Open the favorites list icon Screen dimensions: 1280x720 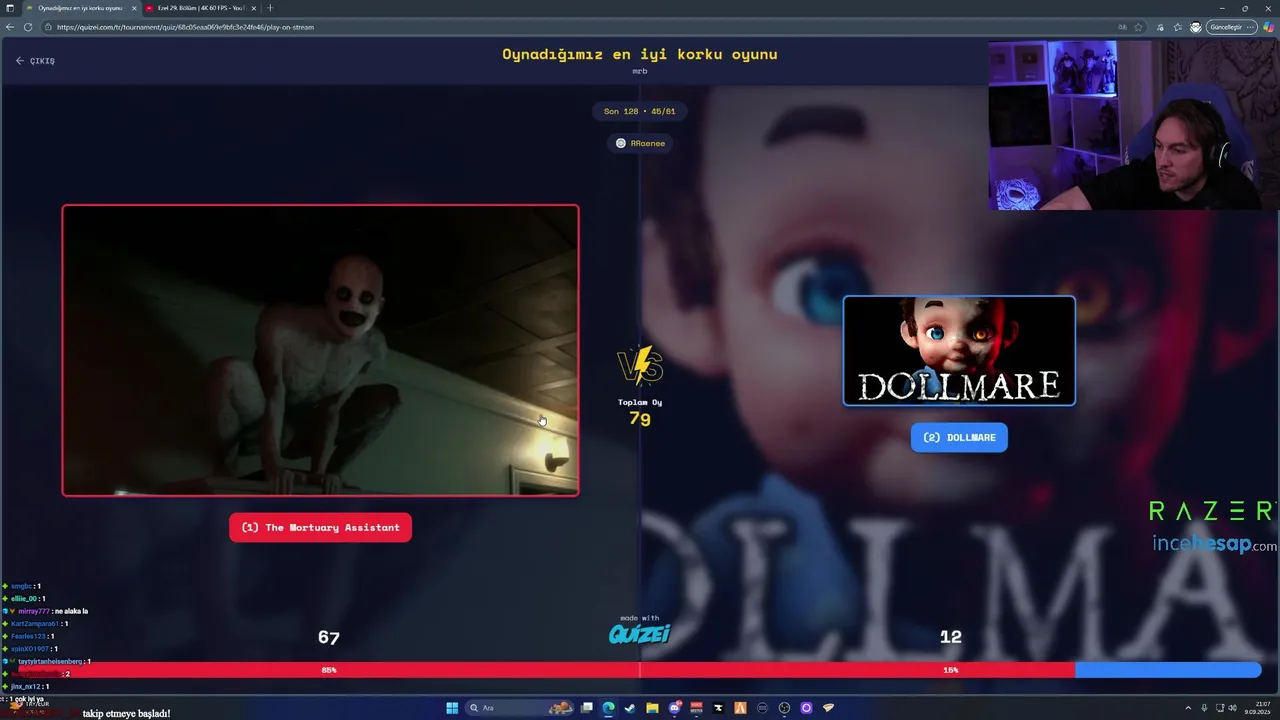[x=1178, y=27]
